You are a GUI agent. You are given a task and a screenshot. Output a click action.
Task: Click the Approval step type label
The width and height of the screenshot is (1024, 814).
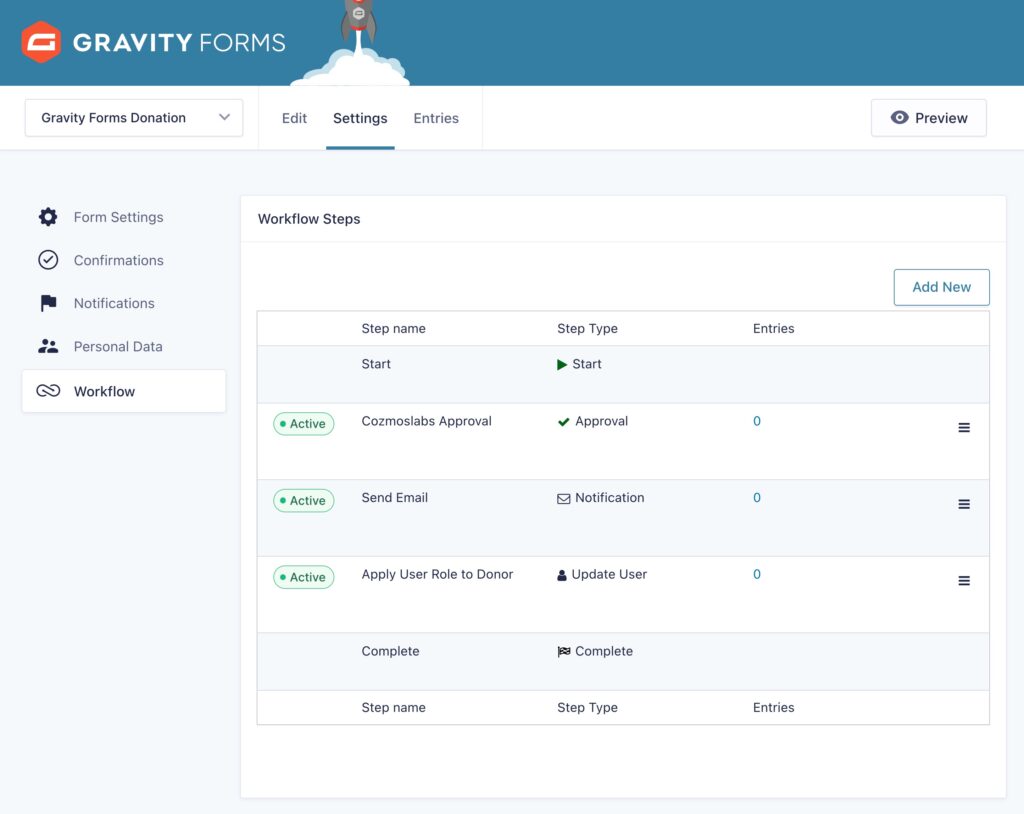(601, 421)
